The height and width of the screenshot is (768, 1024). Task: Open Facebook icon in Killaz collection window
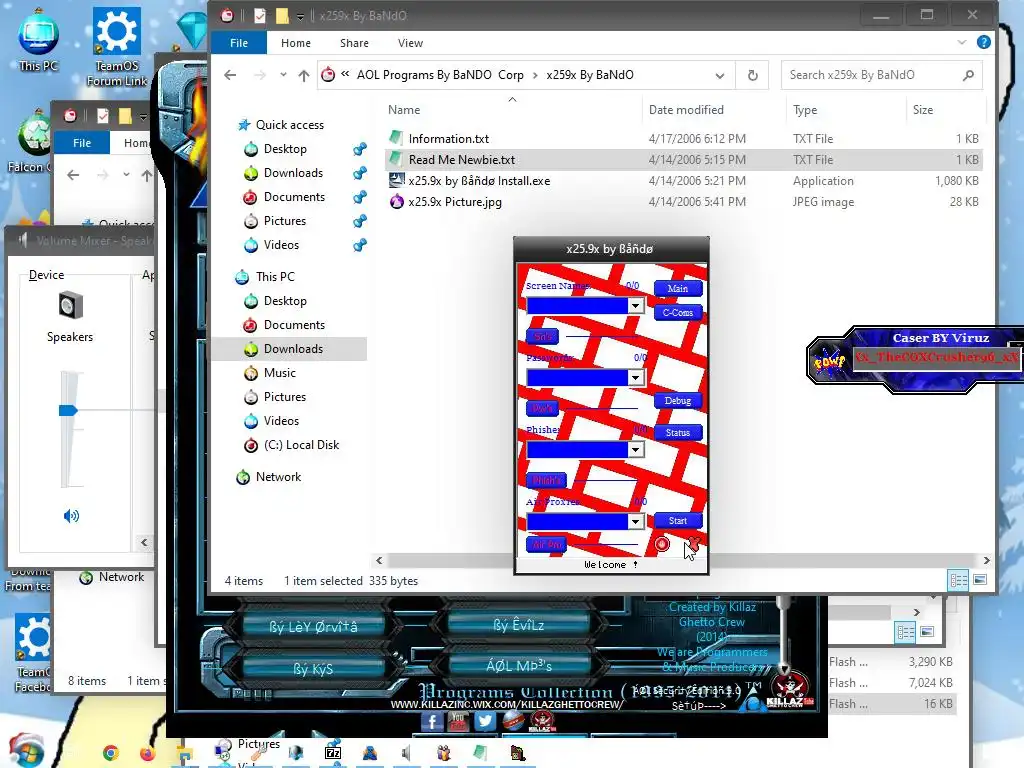432,721
